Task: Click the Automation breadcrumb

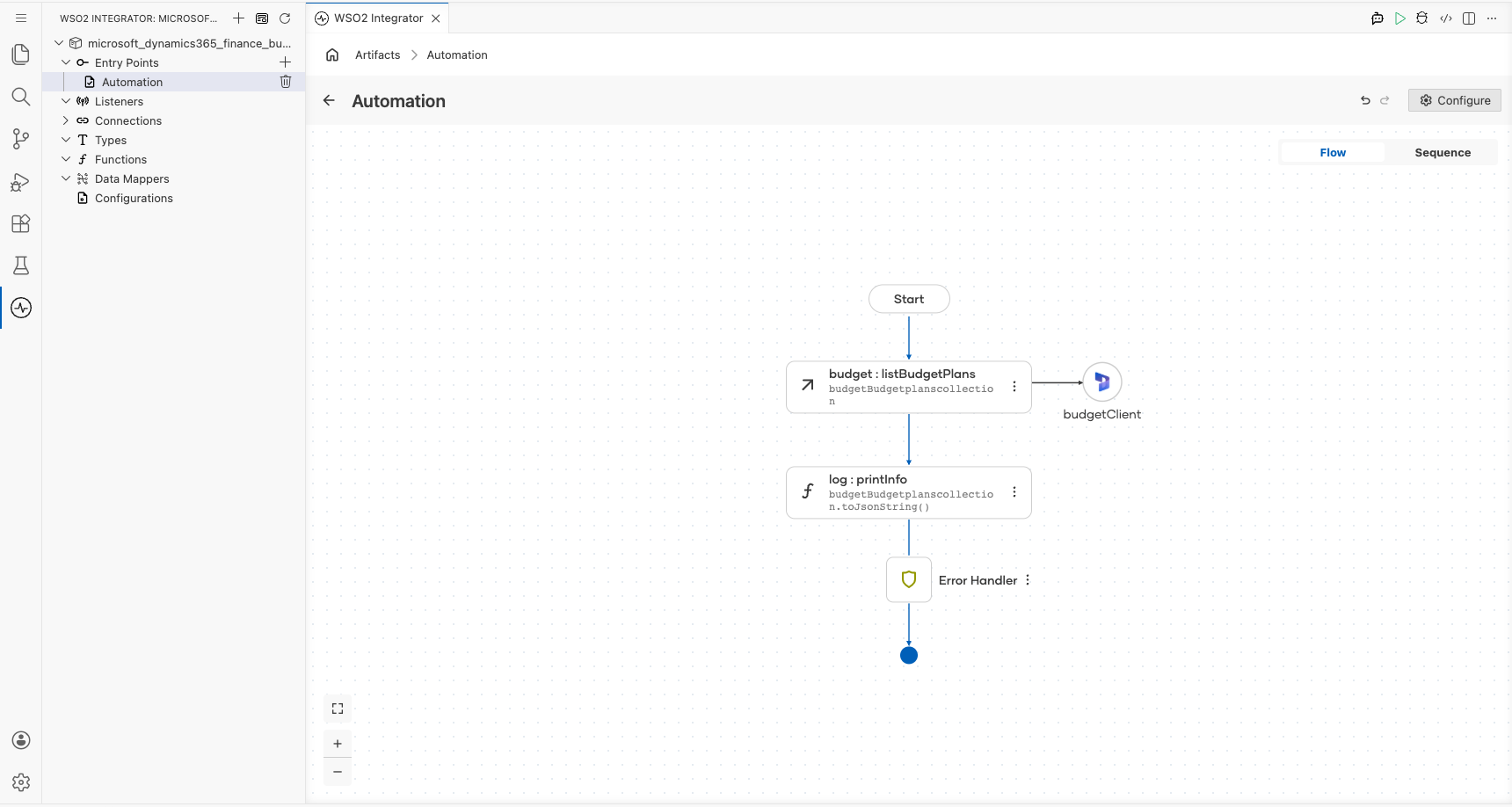Action: (457, 55)
